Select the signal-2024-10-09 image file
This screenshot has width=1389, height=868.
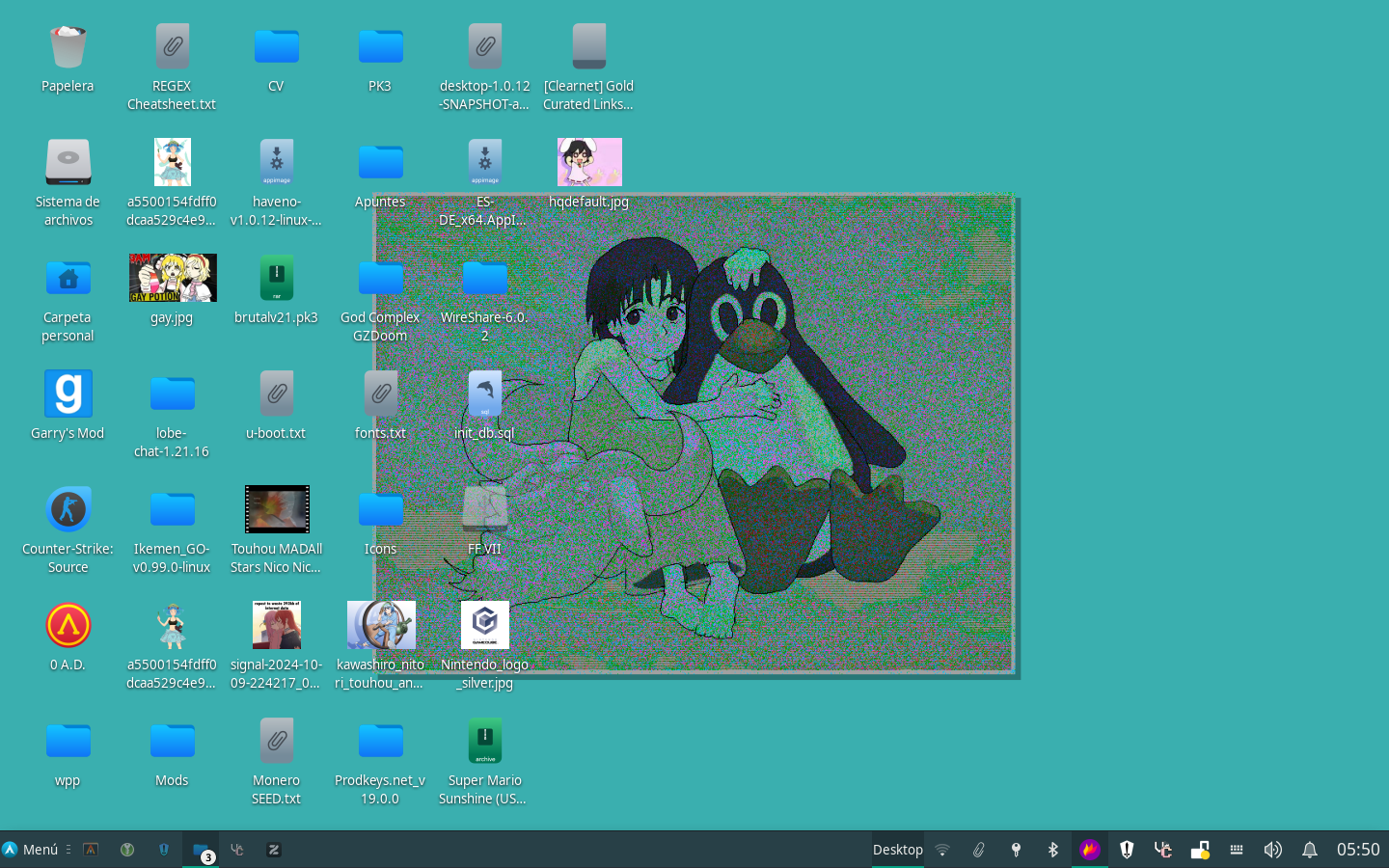point(277,625)
